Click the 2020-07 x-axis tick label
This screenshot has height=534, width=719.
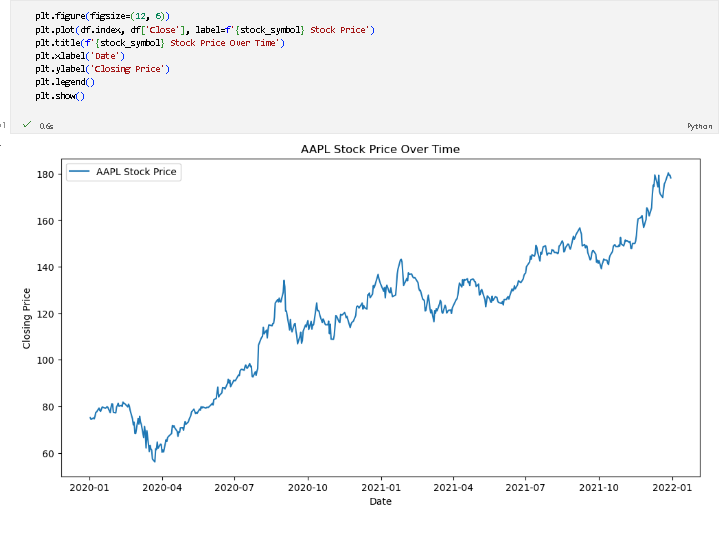(x=234, y=488)
